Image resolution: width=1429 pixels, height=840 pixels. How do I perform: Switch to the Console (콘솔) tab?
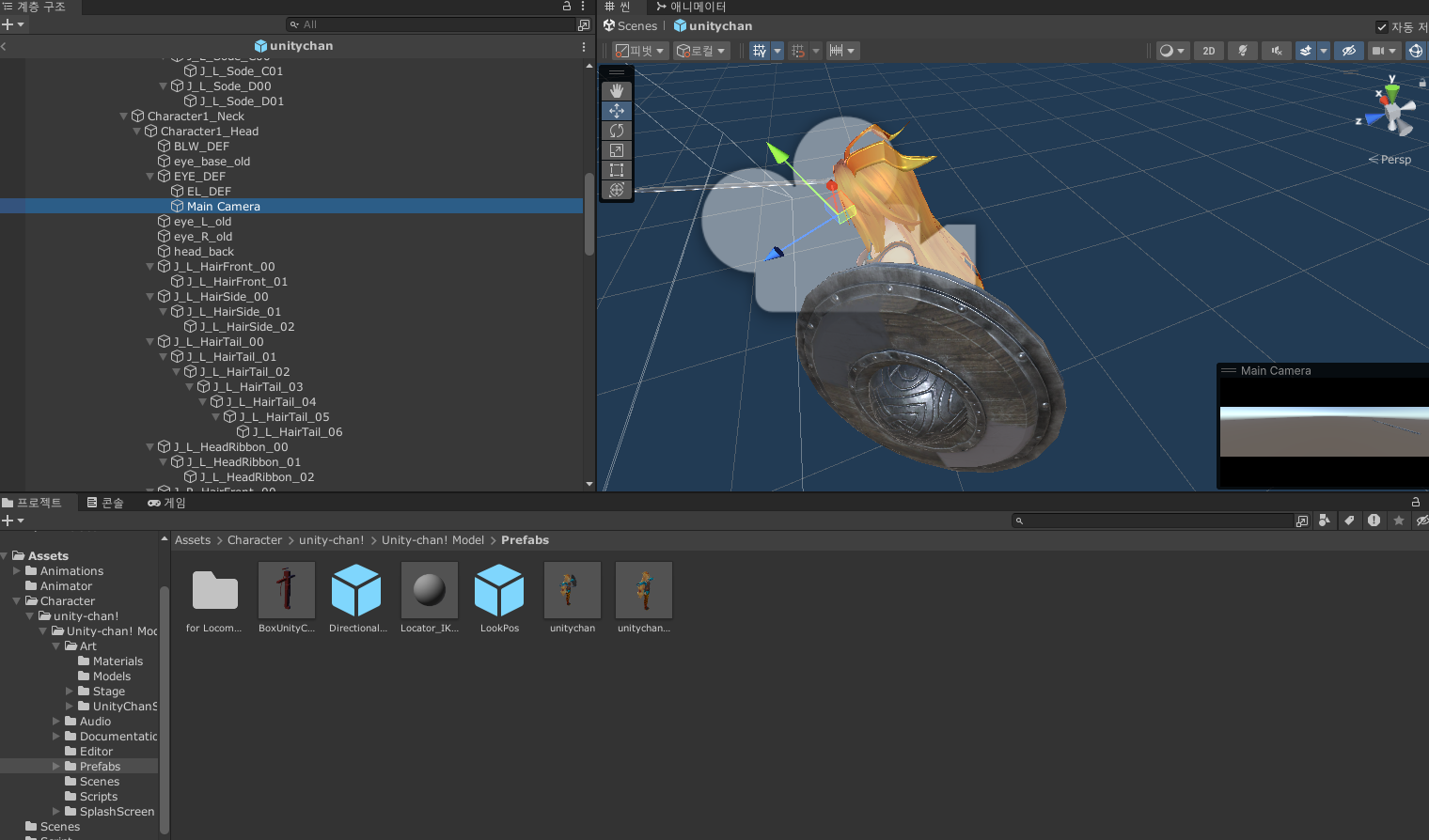(x=105, y=503)
